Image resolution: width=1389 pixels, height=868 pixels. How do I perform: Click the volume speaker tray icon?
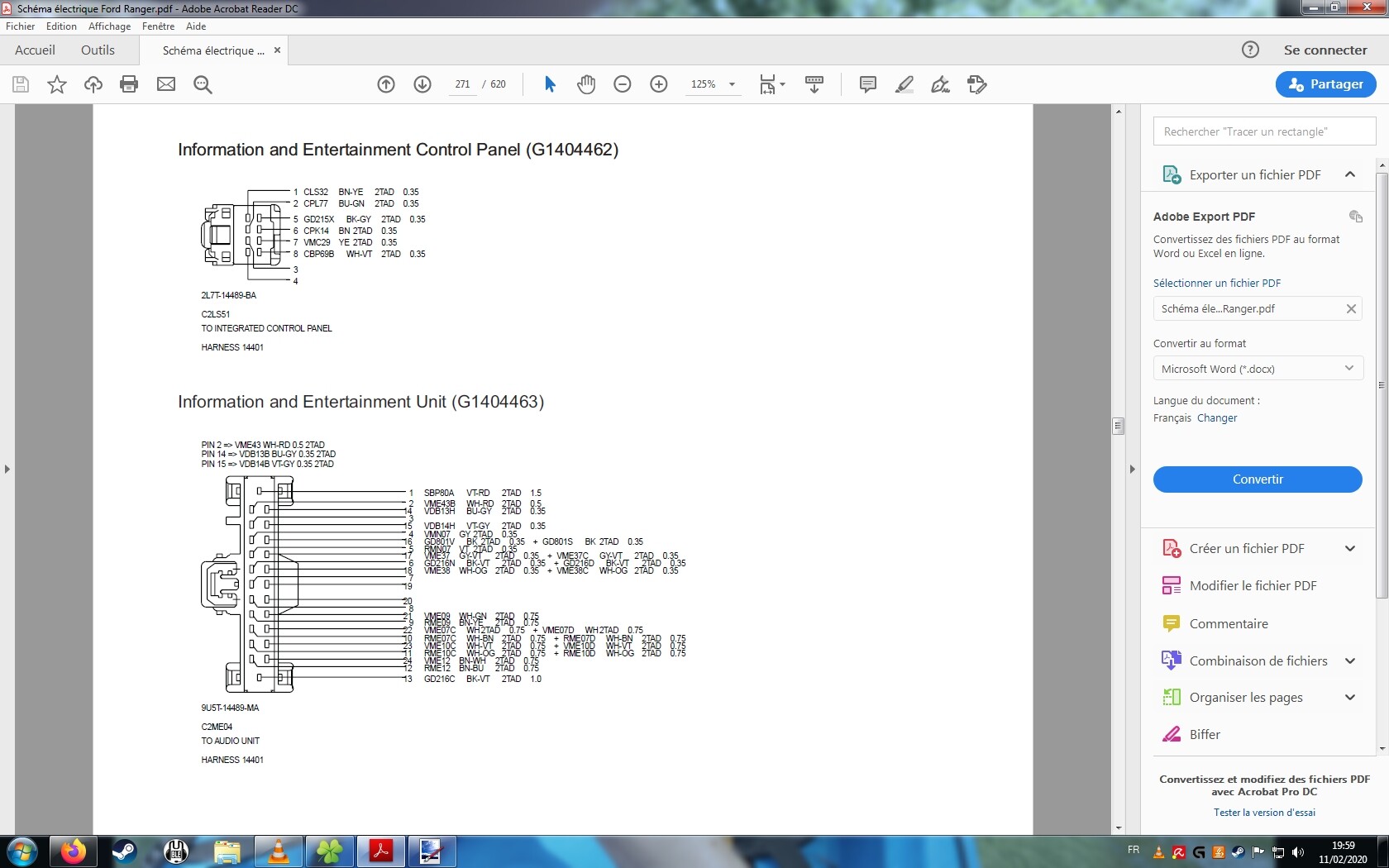tap(1298, 852)
